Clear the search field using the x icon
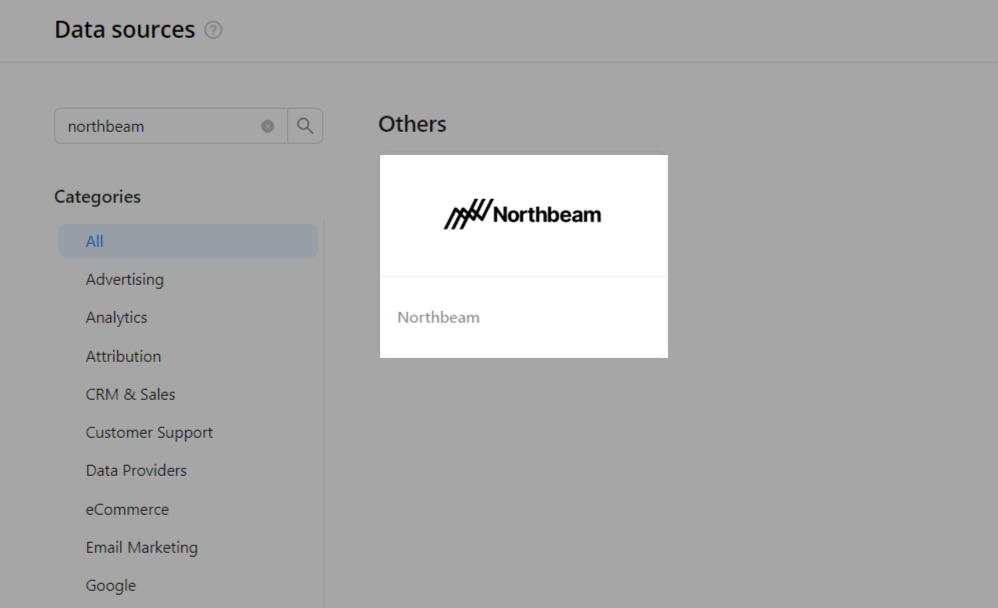 click(x=267, y=126)
